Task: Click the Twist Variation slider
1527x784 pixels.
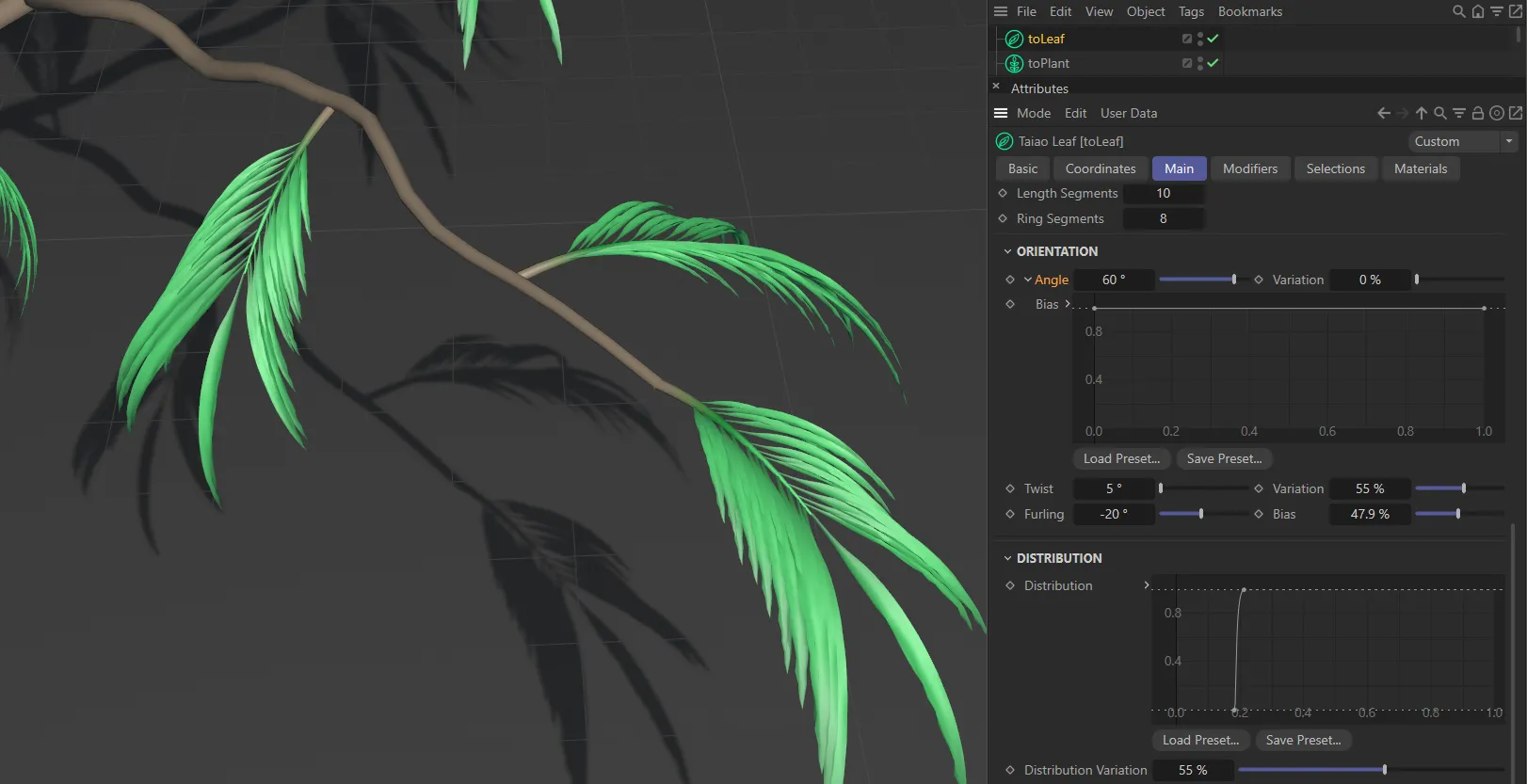Action: [x=1459, y=488]
